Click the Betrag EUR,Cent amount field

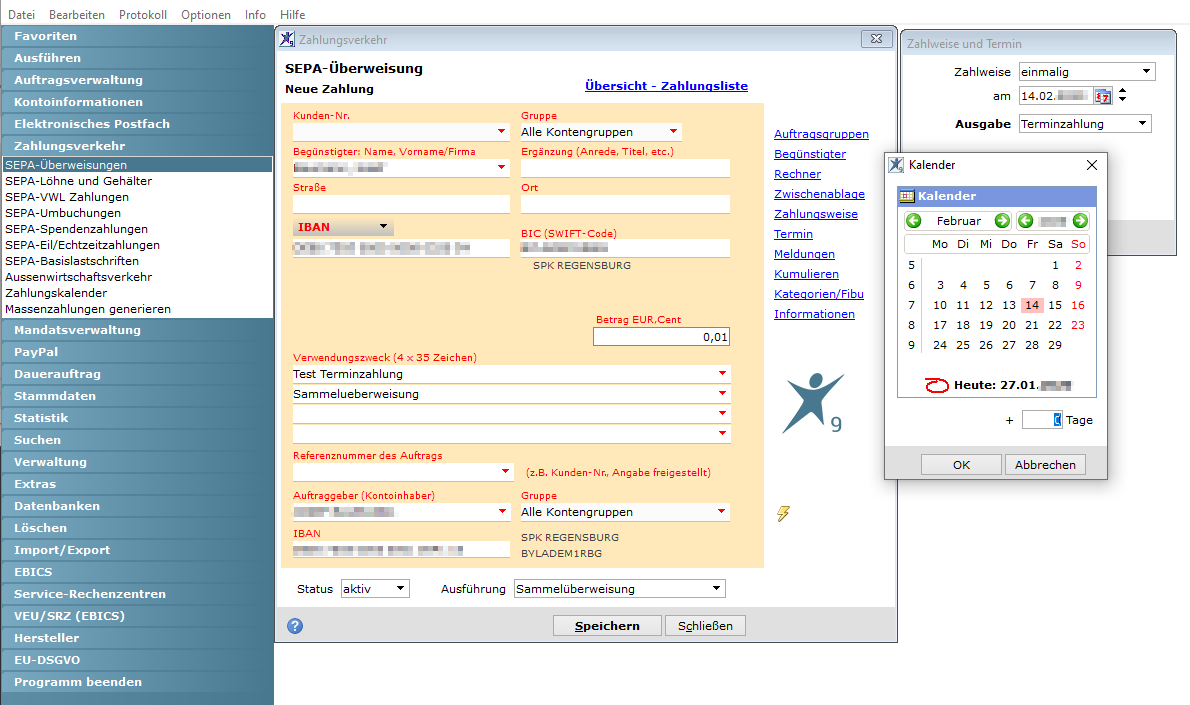pos(661,337)
